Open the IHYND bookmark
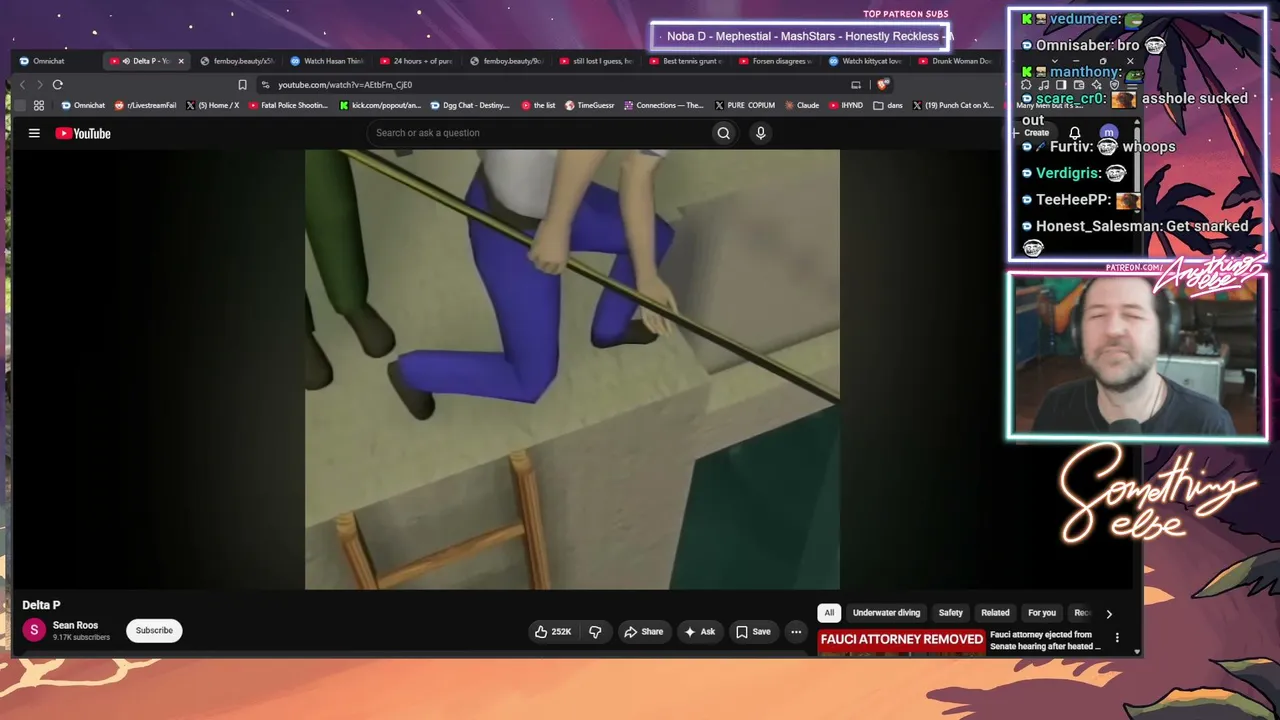The height and width of the screenshot is (720, 1280). pos(845,105)
